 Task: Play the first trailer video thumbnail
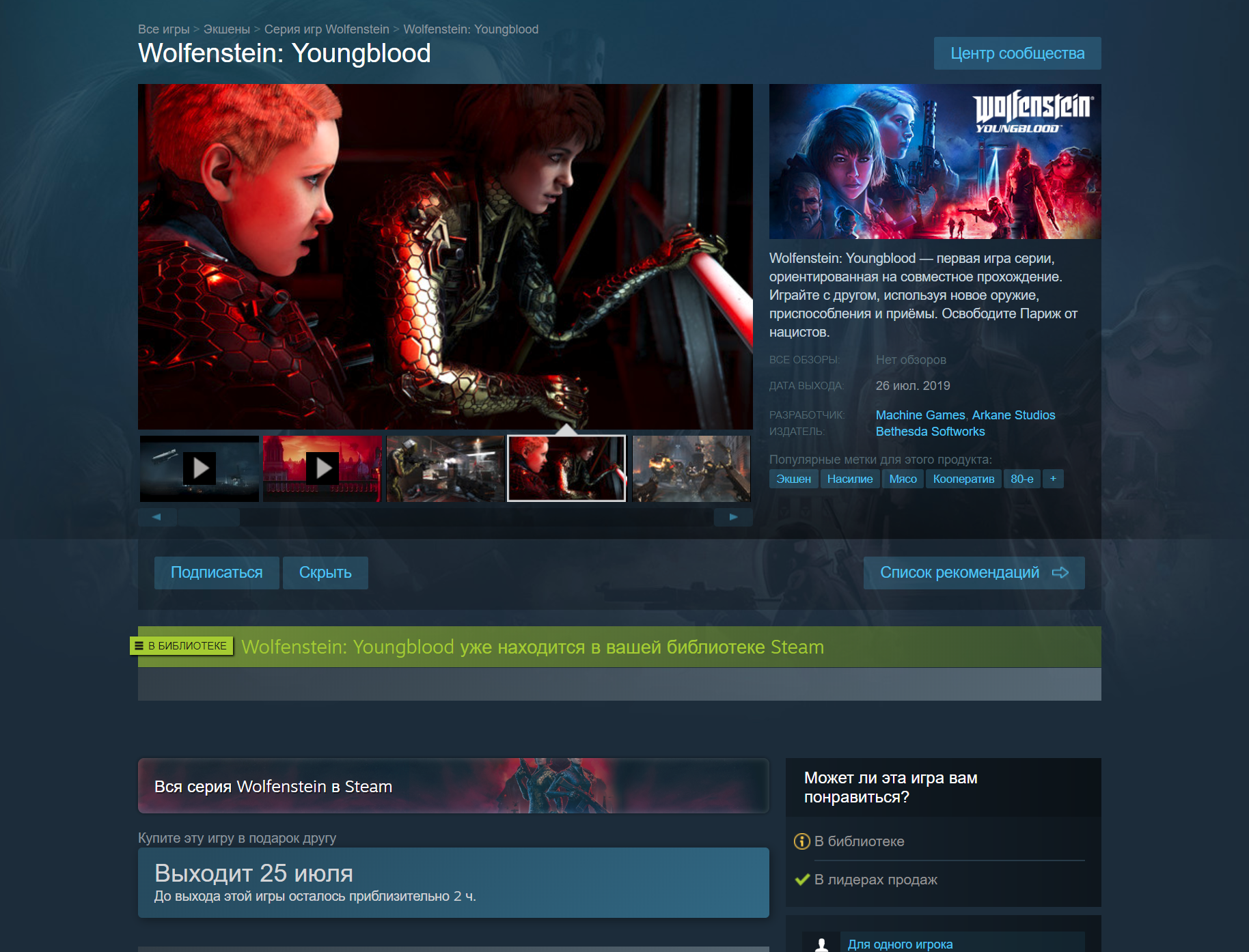200,468
